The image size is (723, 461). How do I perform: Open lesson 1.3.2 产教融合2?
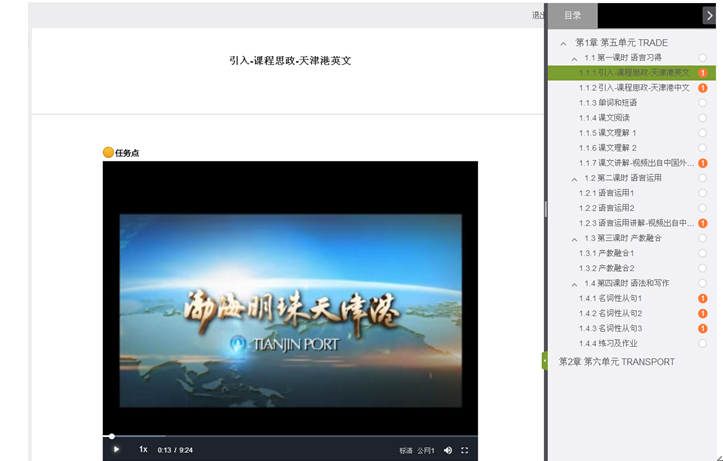click(x=607, y=268)
